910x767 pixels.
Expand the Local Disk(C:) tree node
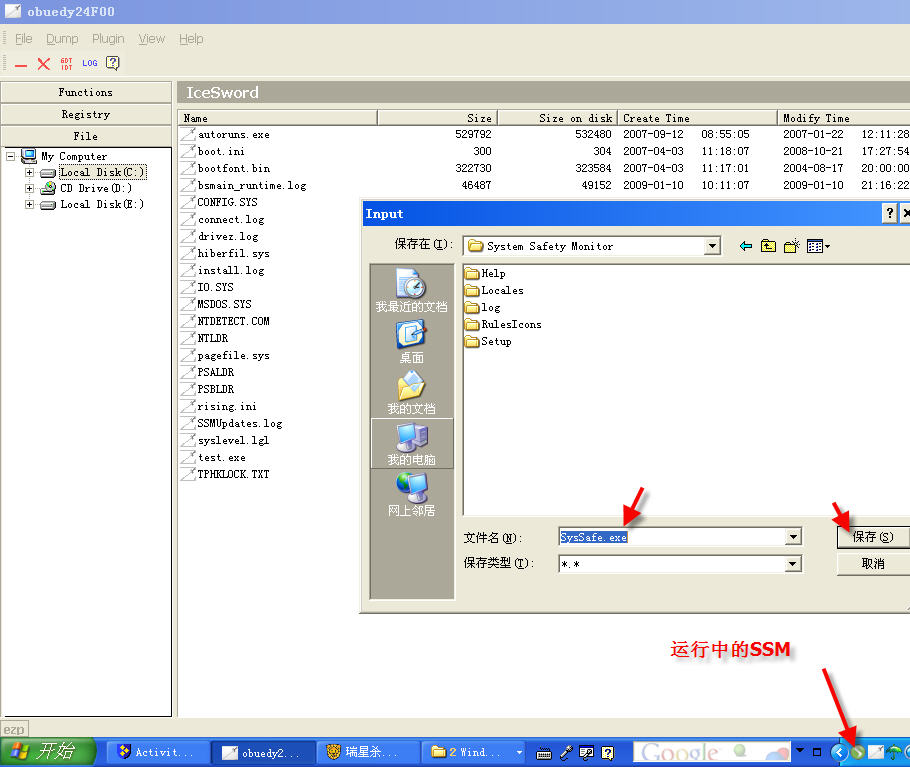pyautogui.click(x=29, y=172)
